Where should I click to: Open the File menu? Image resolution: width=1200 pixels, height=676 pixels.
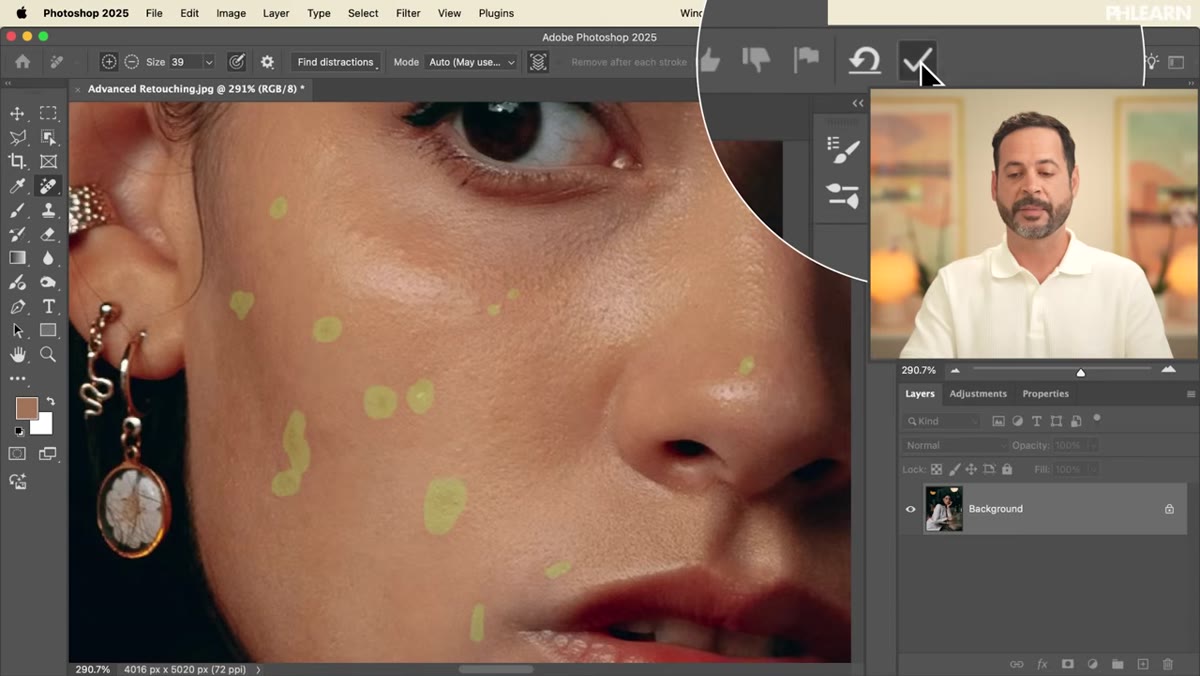click(154, 13)
